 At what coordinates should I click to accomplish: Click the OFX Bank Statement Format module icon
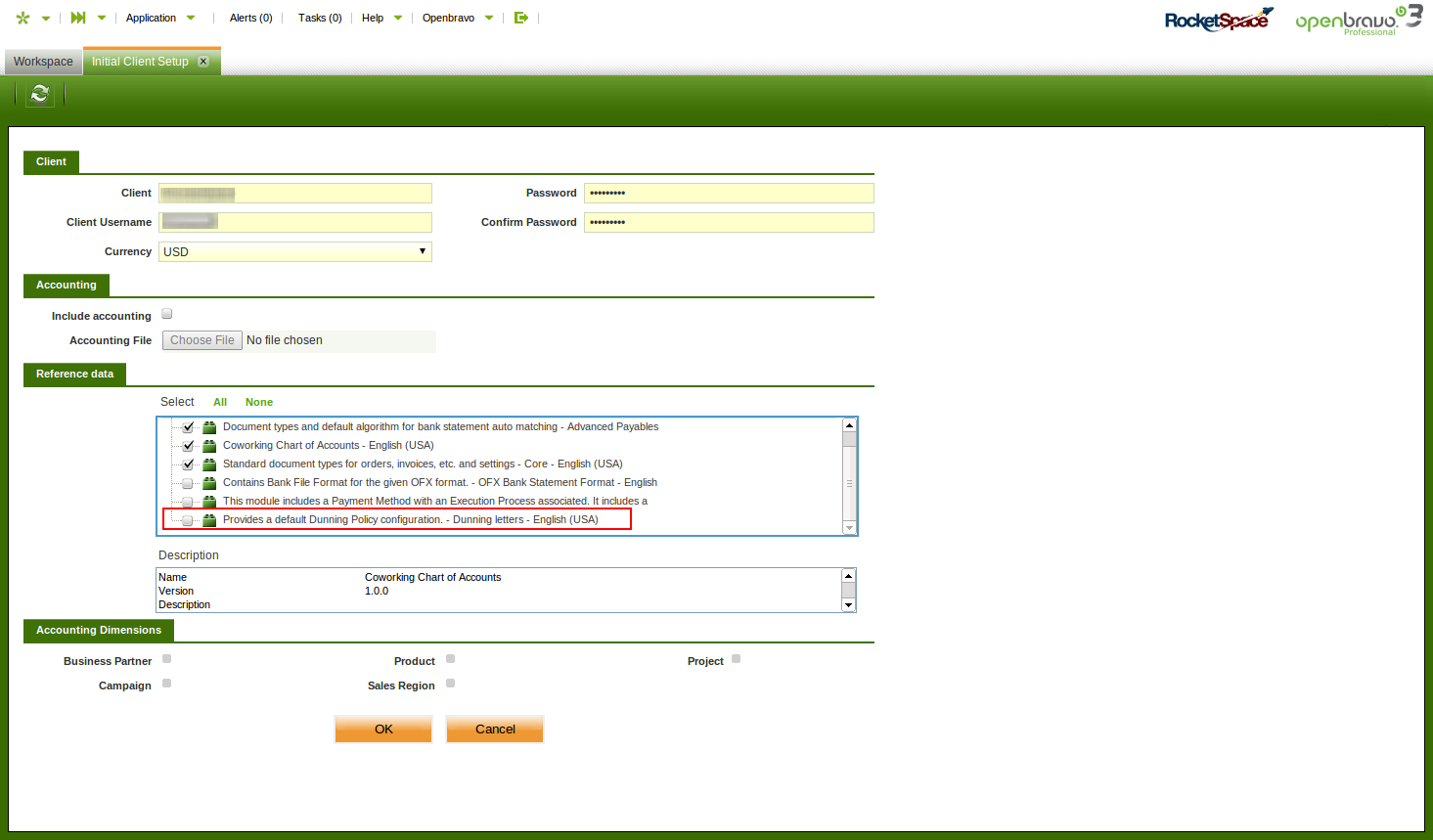[x=209, y=483]
